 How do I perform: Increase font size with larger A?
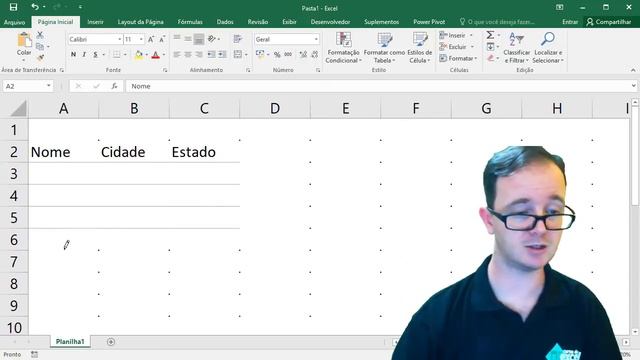(151, 39)
